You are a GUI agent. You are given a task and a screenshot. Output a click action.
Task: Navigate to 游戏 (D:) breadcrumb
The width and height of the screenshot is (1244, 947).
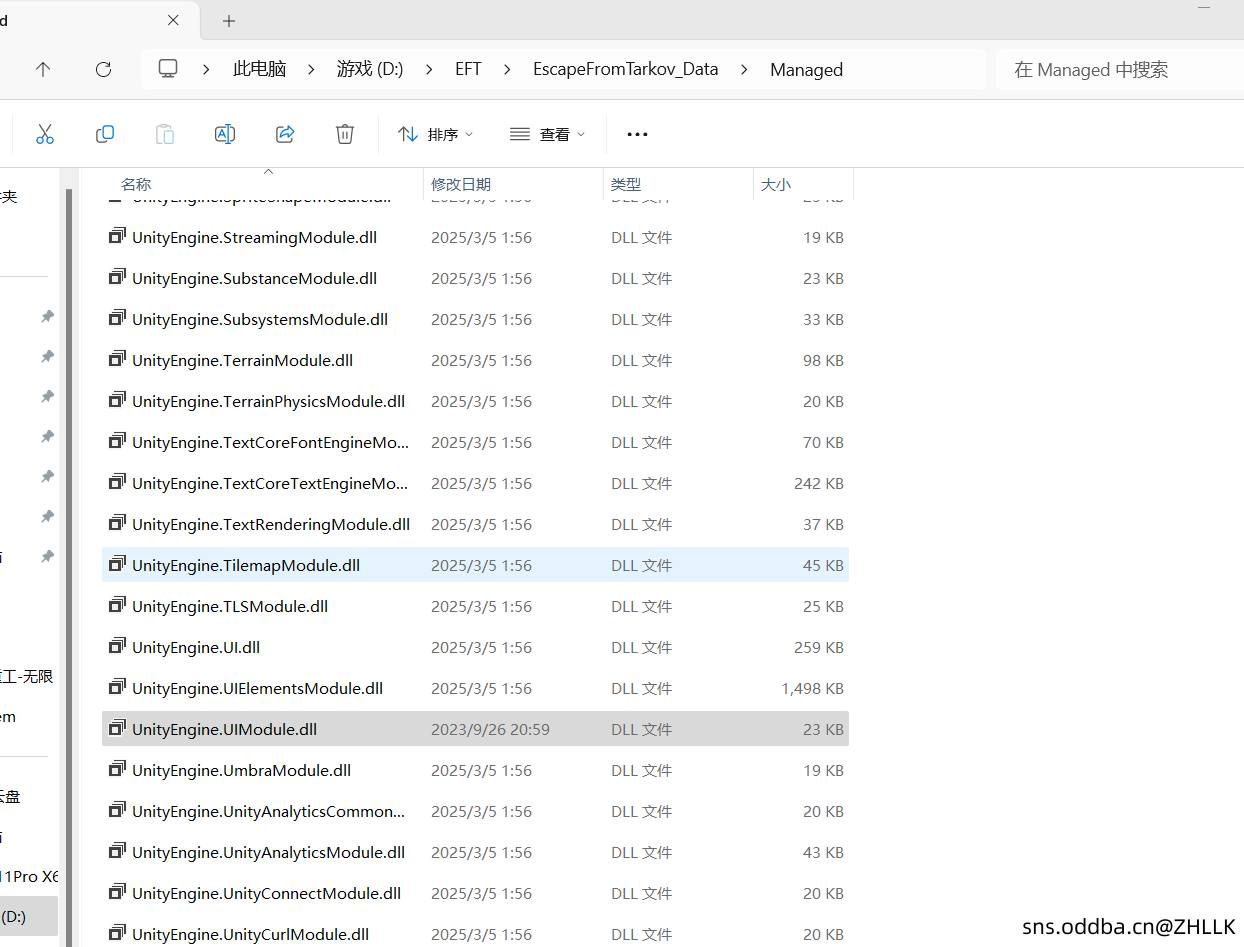(x=370, y=69)
